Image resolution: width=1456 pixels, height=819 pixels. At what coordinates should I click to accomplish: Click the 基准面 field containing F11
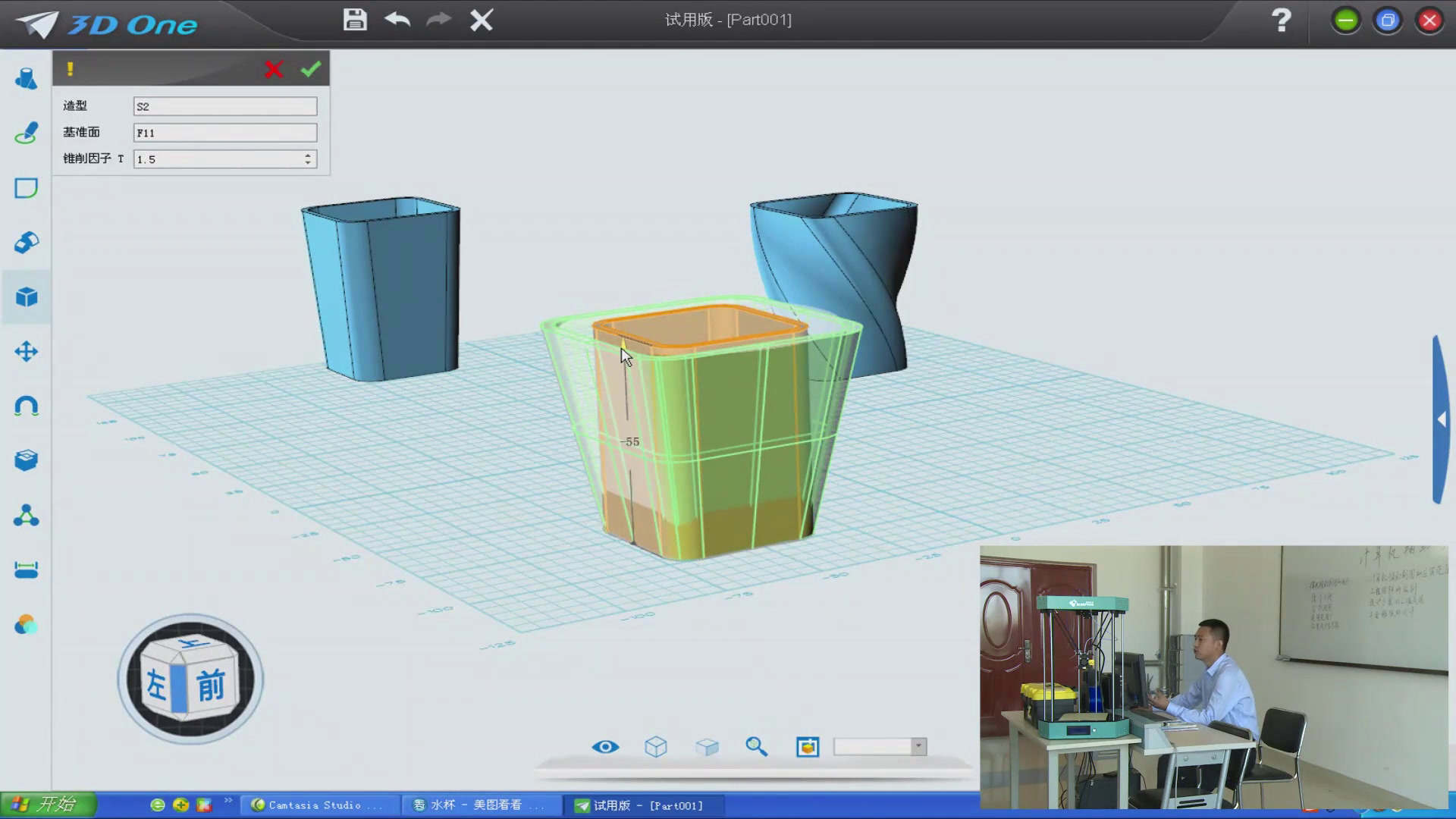pos(225,133)
